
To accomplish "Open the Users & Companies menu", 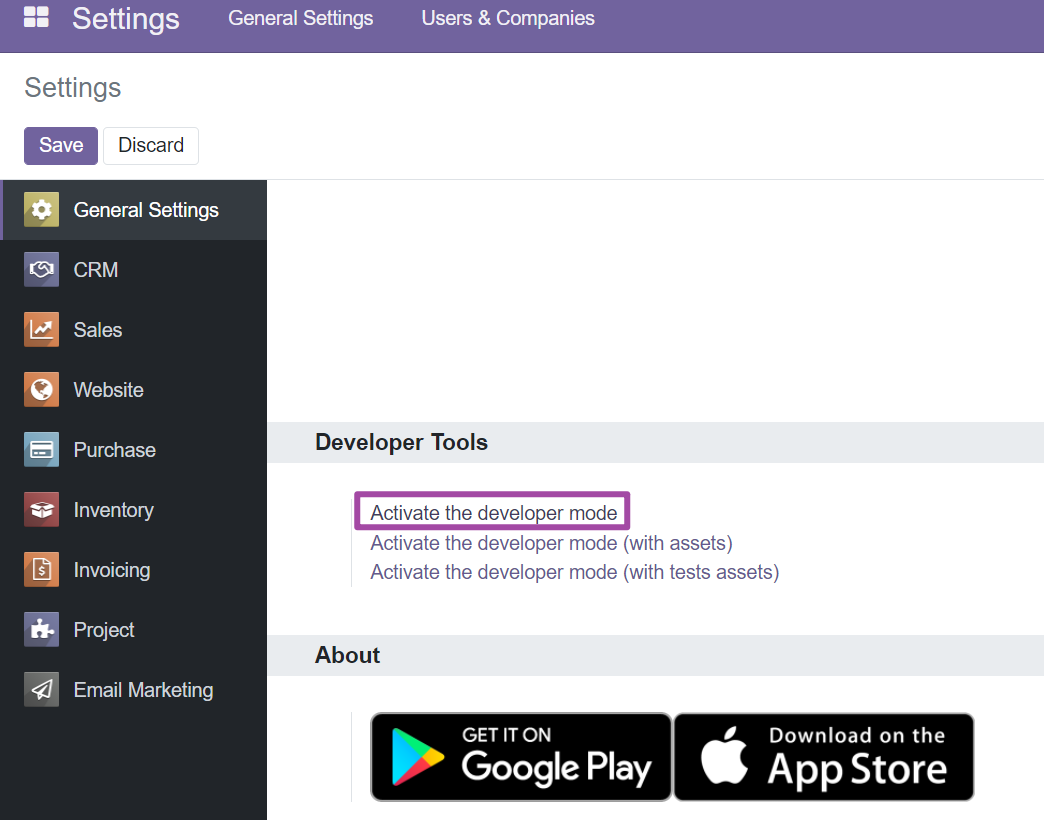I will pyautogui.click(x=508, y=18).
